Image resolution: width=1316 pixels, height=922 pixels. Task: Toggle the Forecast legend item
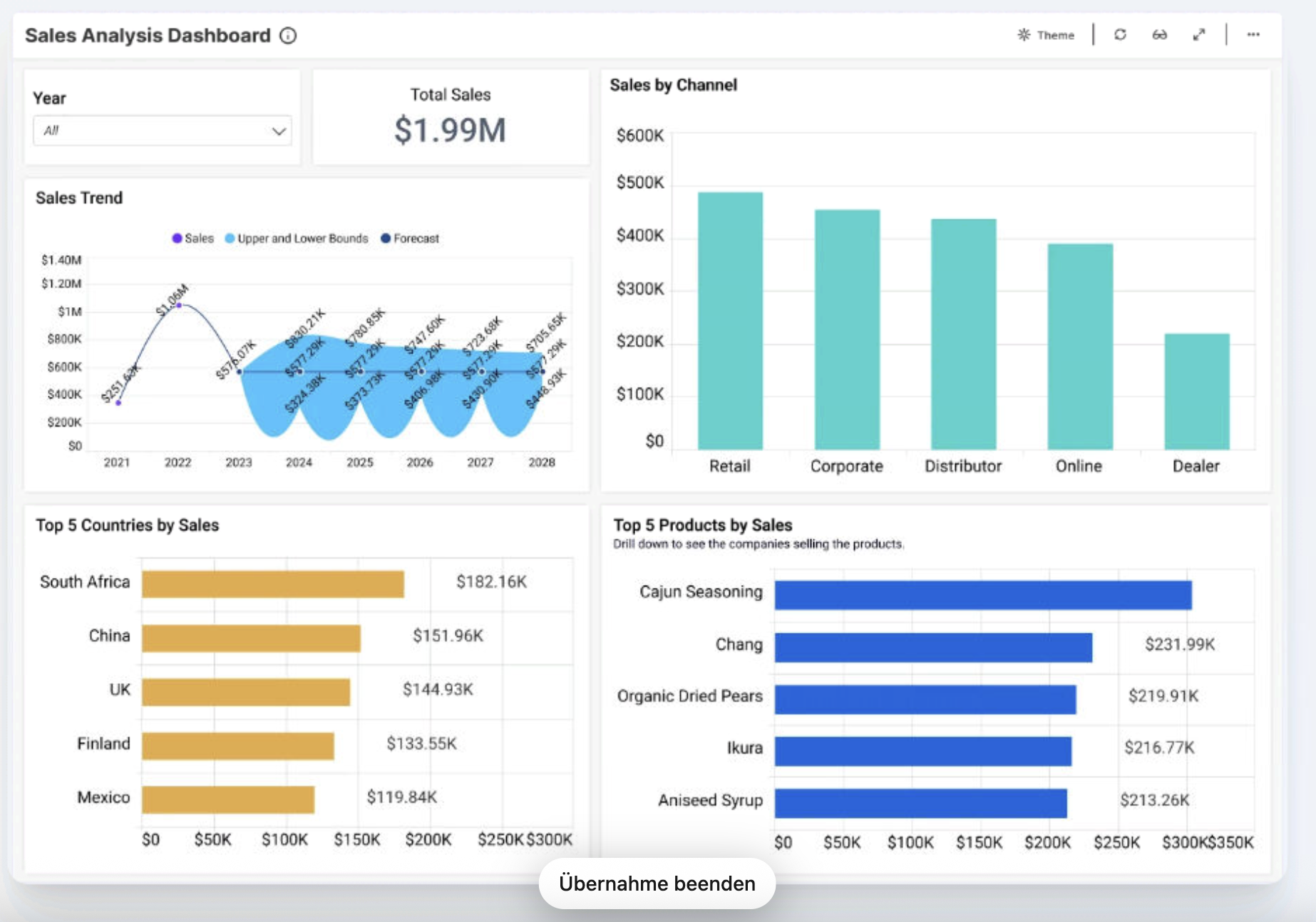point(410,238)
